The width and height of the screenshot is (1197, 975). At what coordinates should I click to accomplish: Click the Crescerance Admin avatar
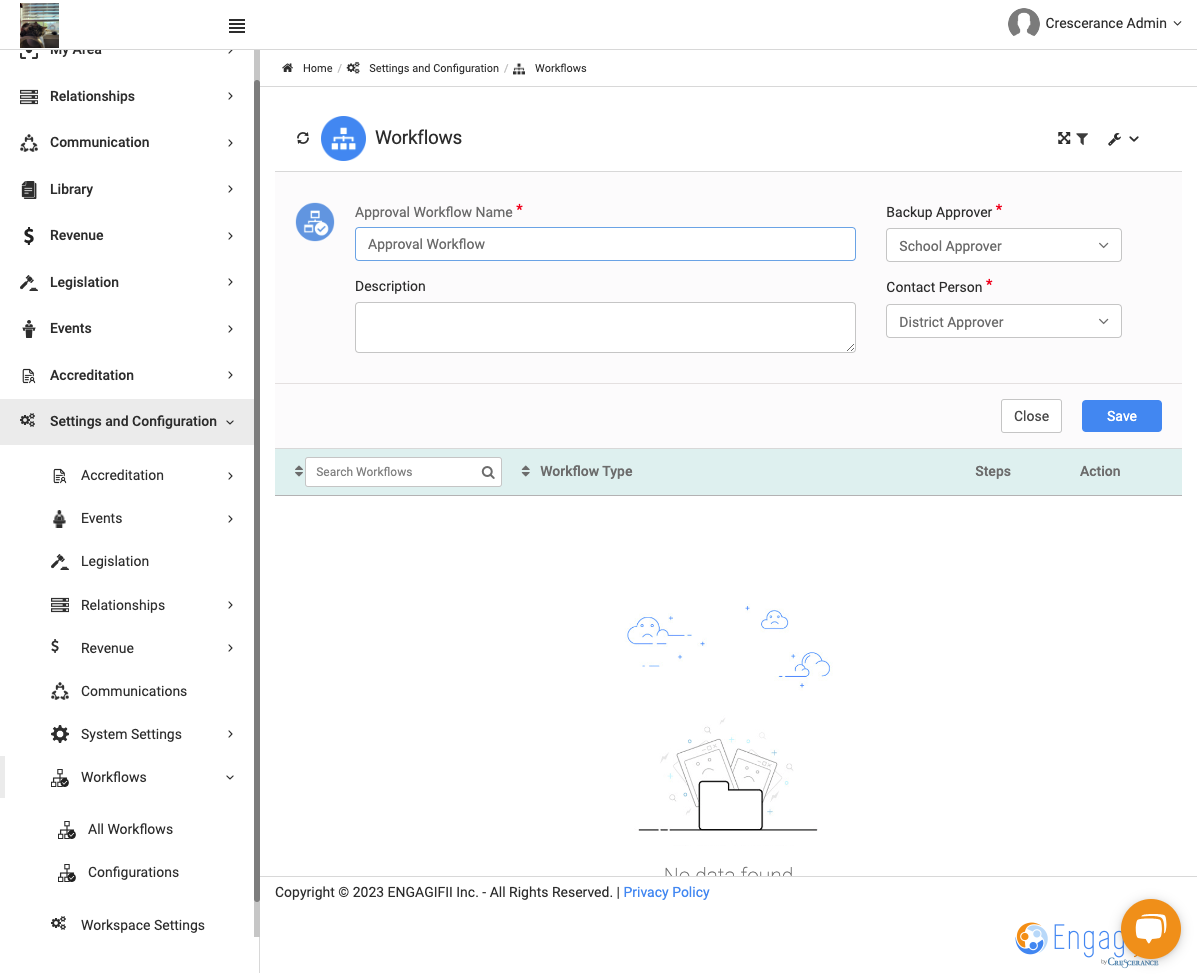pyautogui.click(x=1023, y=23)
